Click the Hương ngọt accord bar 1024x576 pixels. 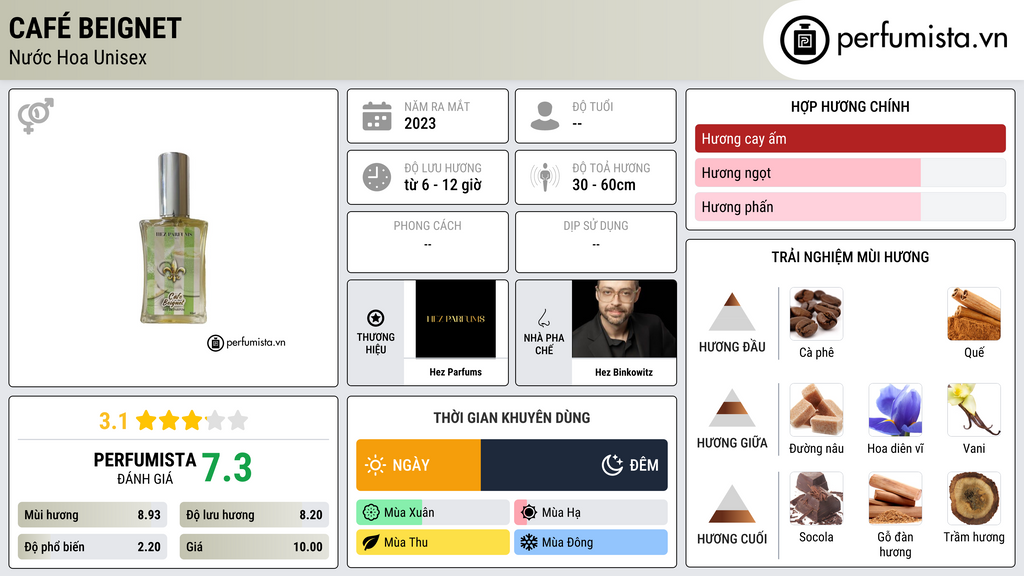tap(850, 172)
